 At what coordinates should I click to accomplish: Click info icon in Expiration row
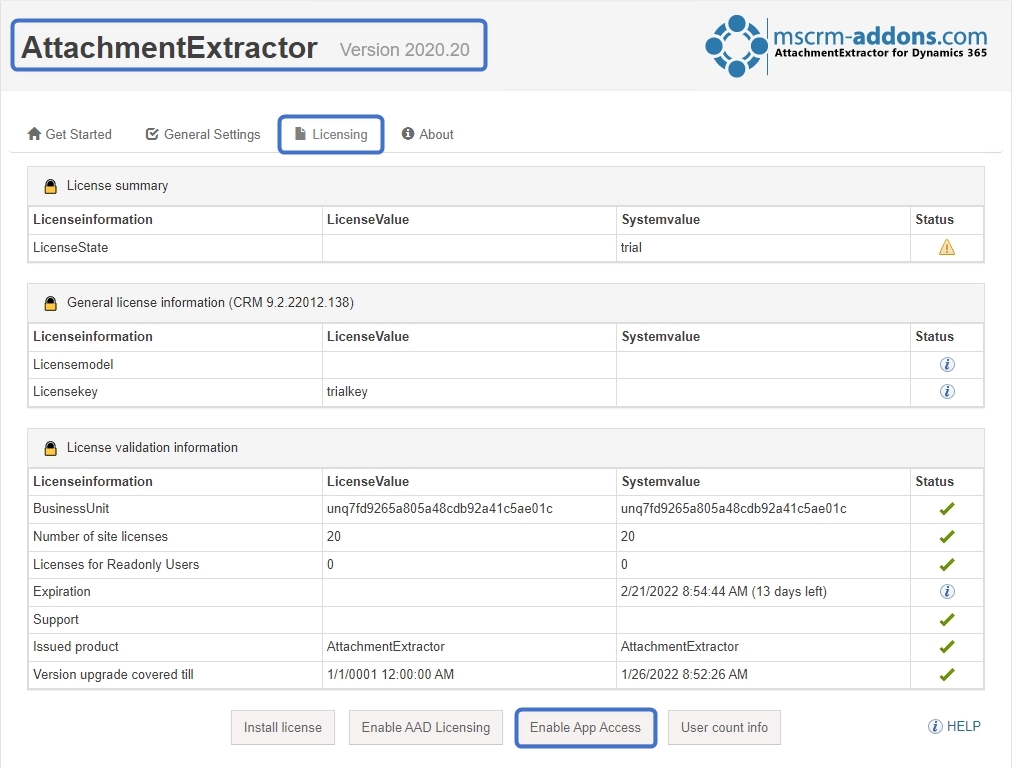pos(947,592)
